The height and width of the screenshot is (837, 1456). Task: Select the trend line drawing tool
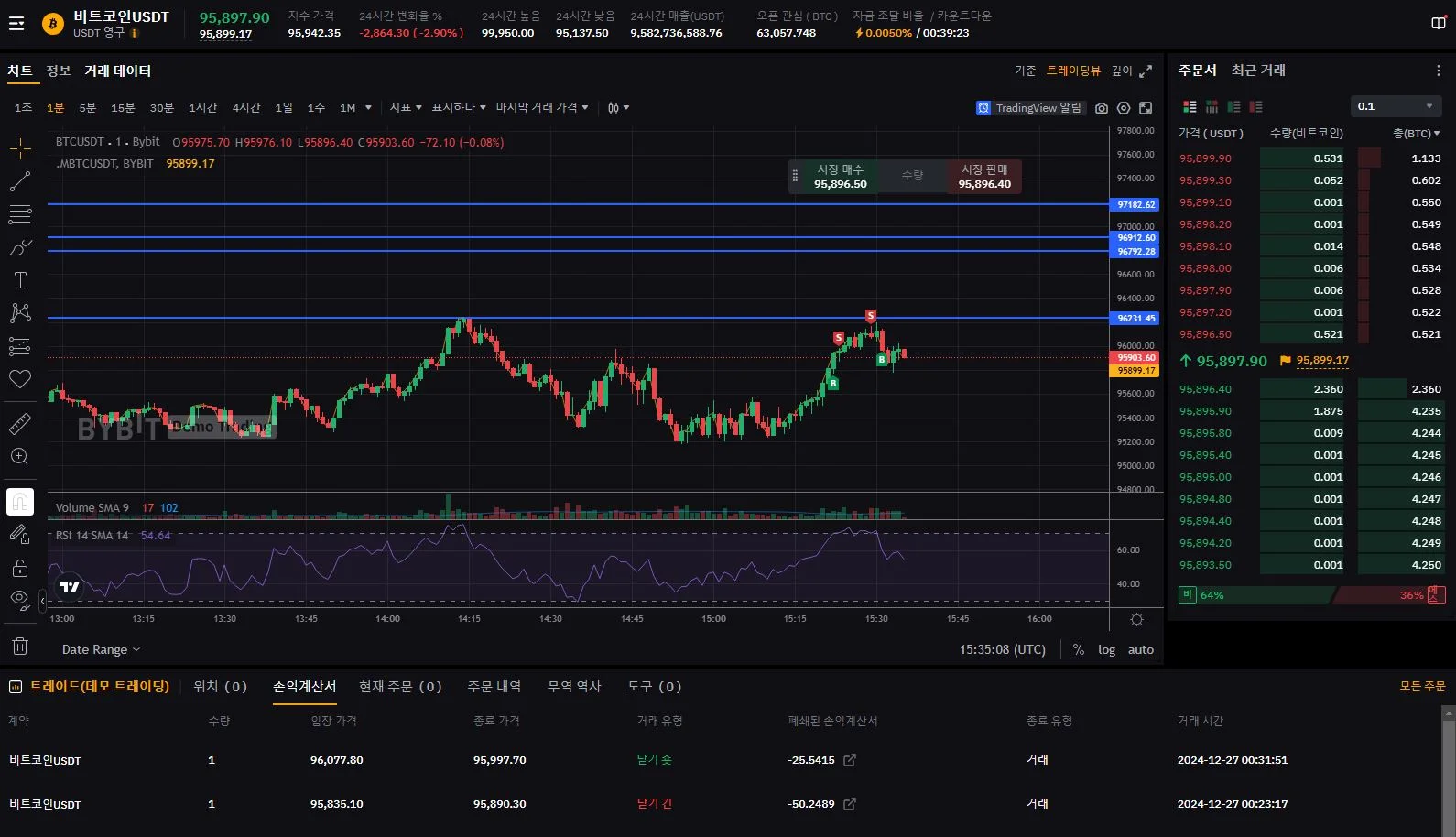coord(20,181)
